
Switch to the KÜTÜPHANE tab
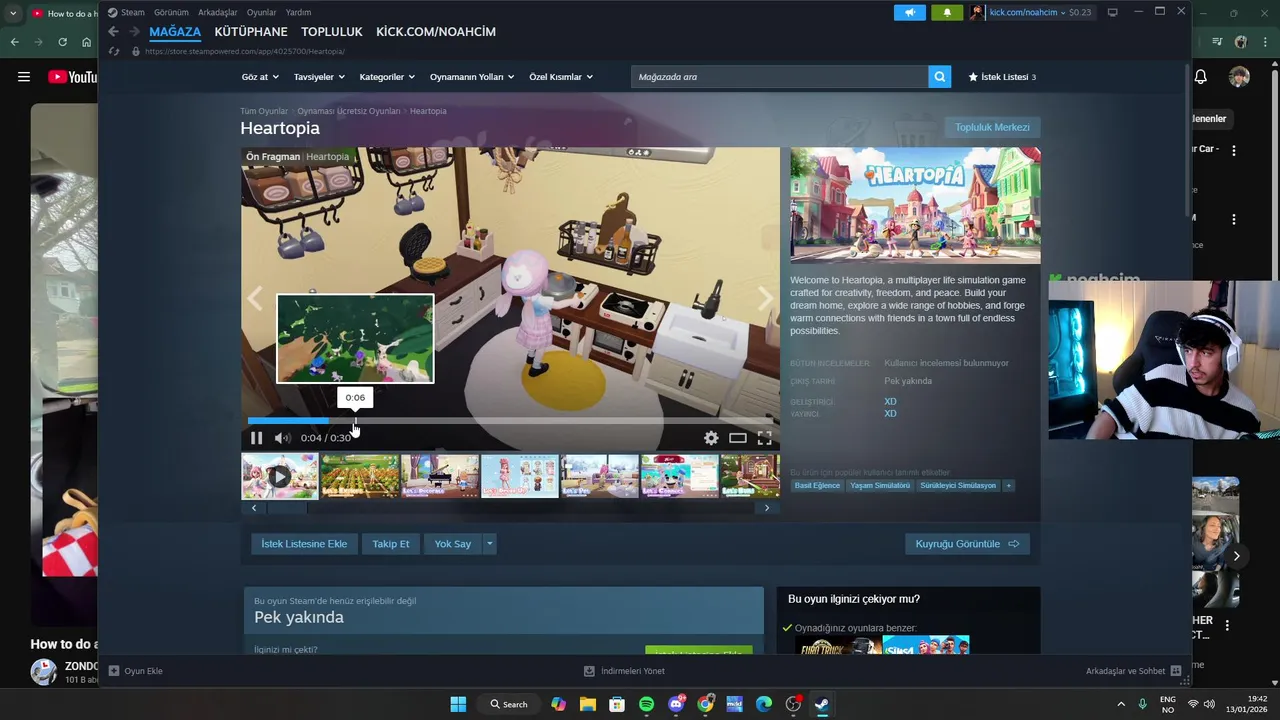pyautogui.click(x=251, y=32)
